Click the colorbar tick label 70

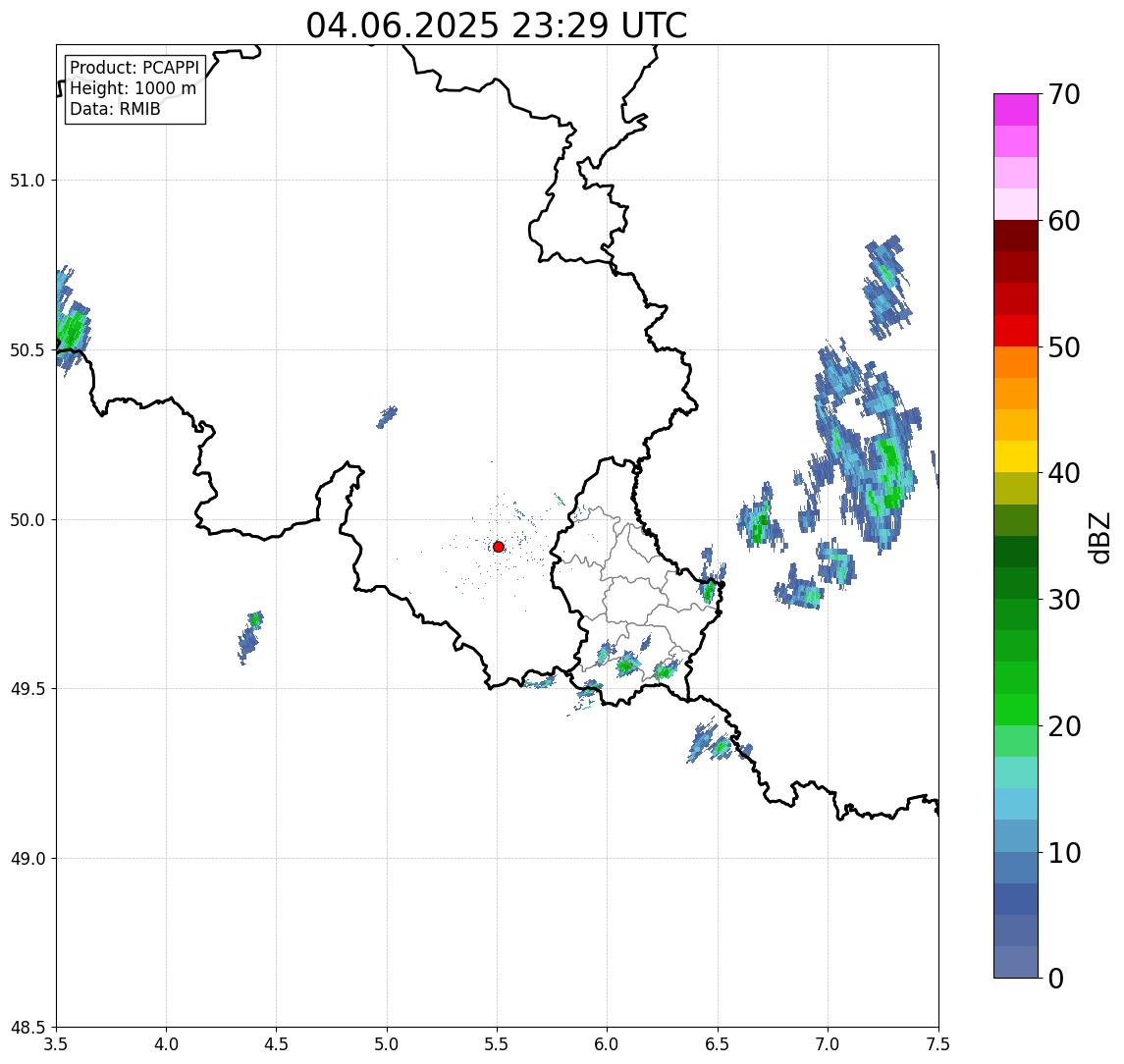click(1064, 94)
